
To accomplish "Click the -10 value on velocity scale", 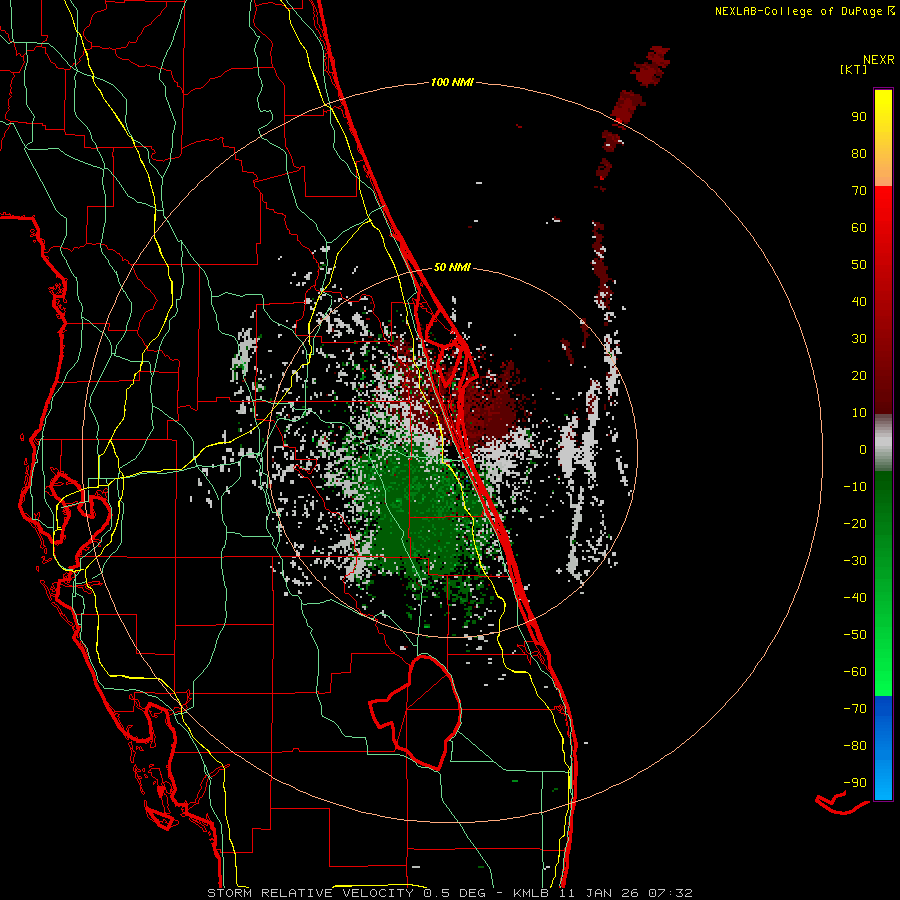I will tap(855, 487).
